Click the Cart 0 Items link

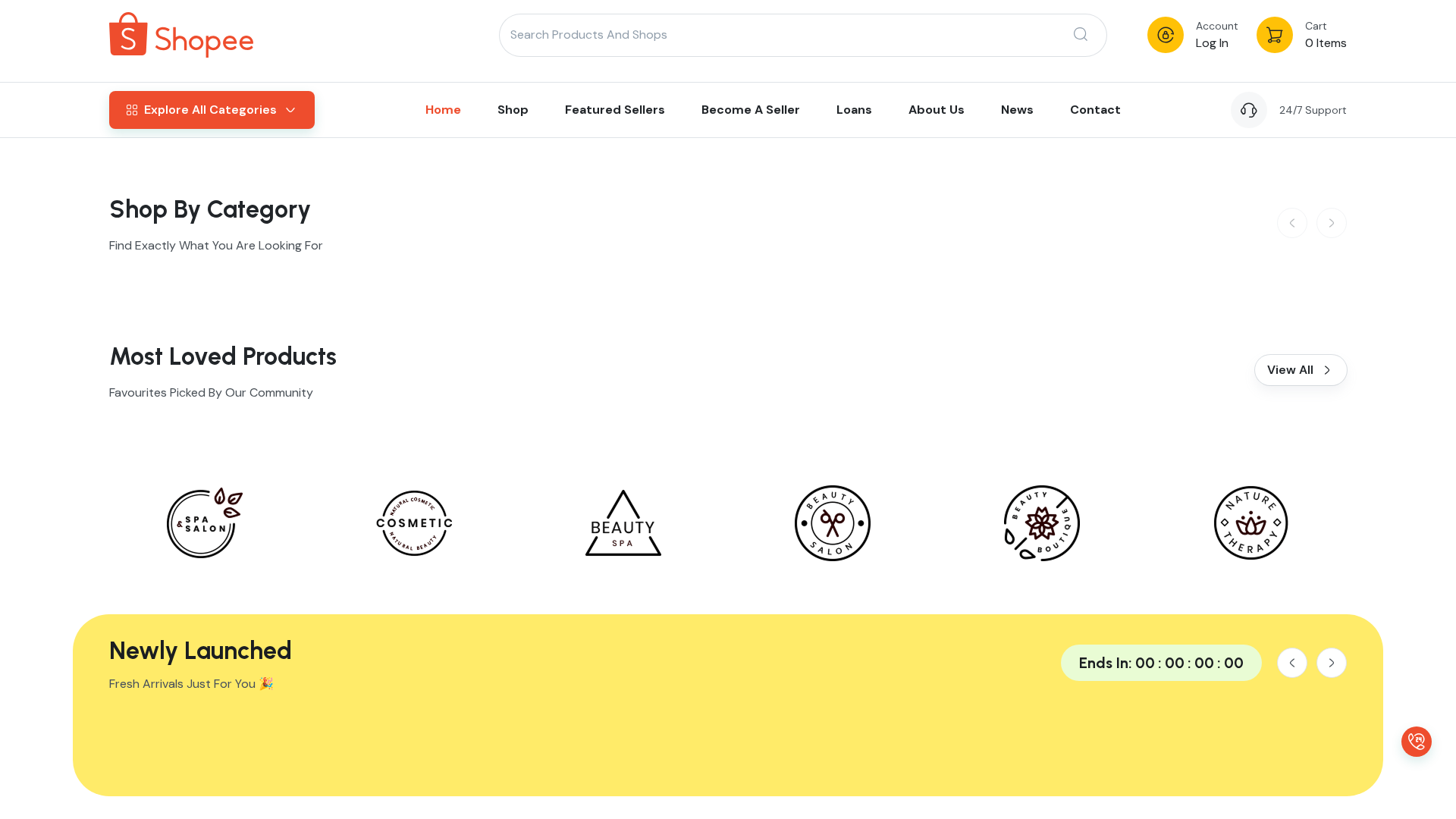click(1326, 35)
